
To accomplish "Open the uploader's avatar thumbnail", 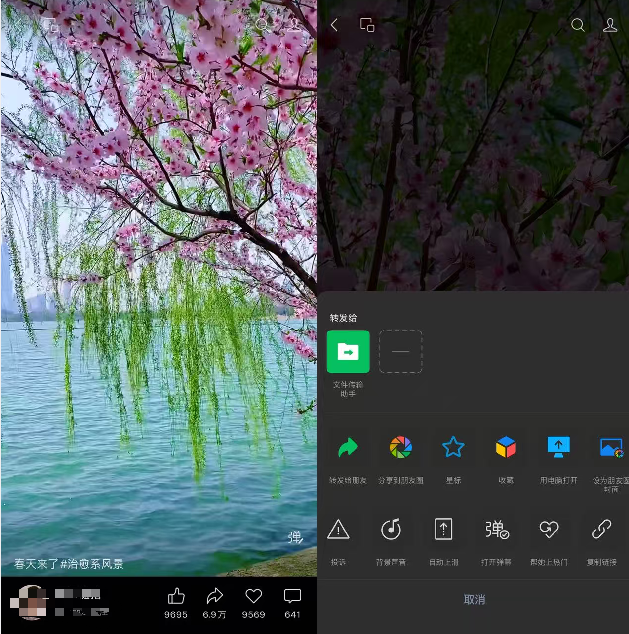I will click(30, 603).
